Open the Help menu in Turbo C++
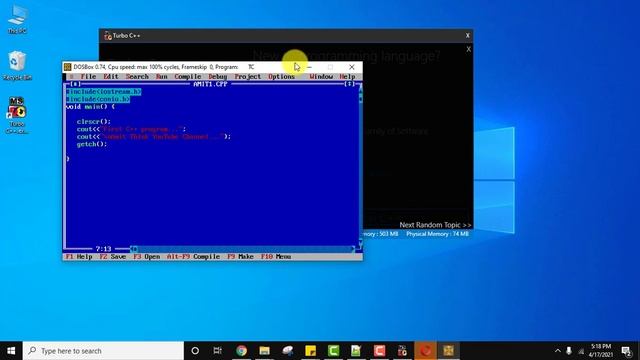The width and height of the screenshot is (640, 360). tap(347, 76)
